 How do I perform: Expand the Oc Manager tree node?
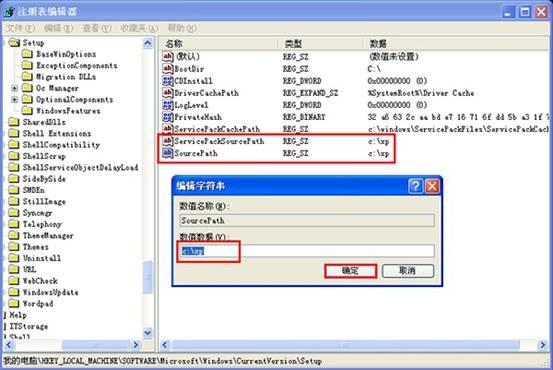click(14, 88)
